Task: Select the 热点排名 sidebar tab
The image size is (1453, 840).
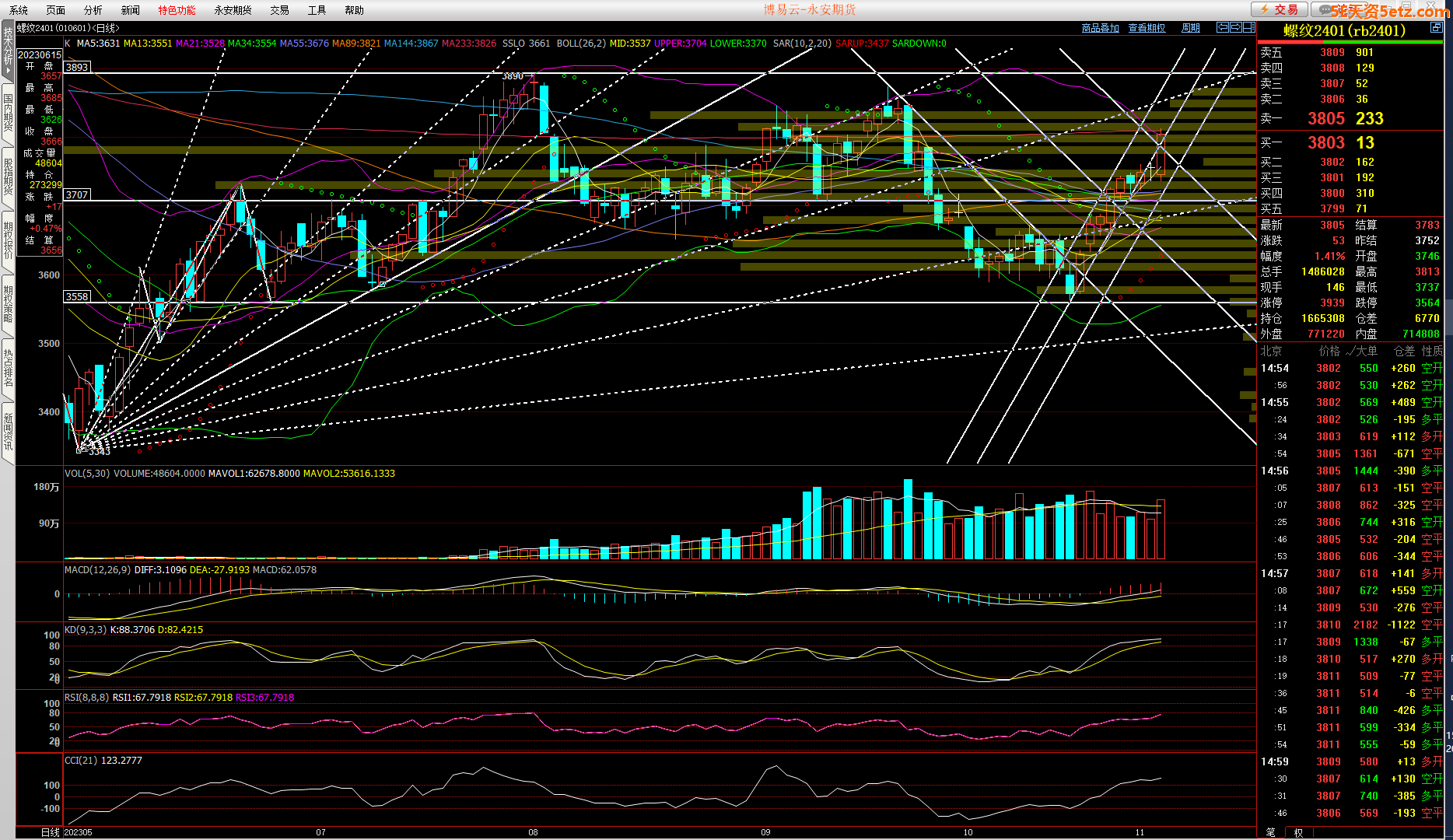Action: tap(8, 369)
